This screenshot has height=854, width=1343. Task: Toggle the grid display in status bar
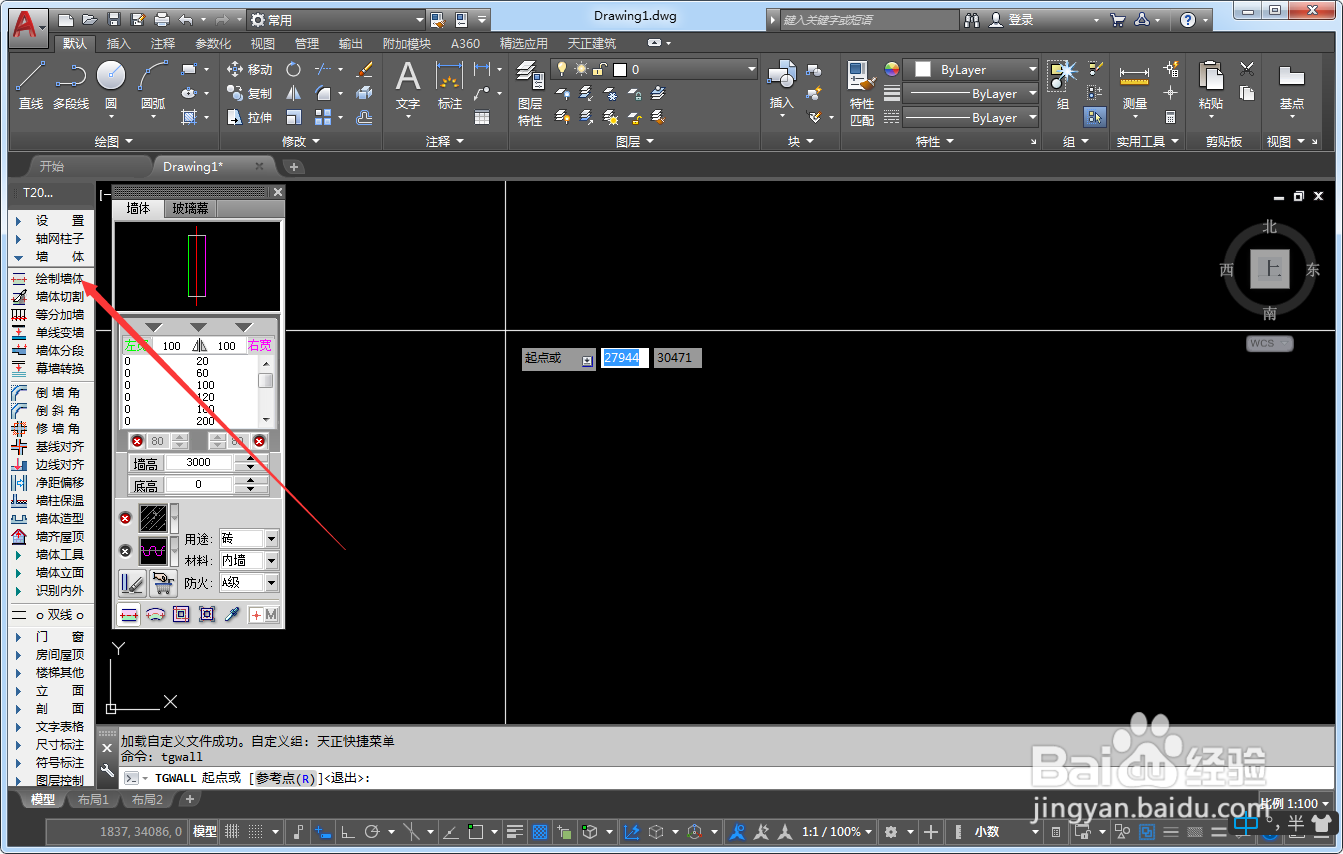(232, 831)
